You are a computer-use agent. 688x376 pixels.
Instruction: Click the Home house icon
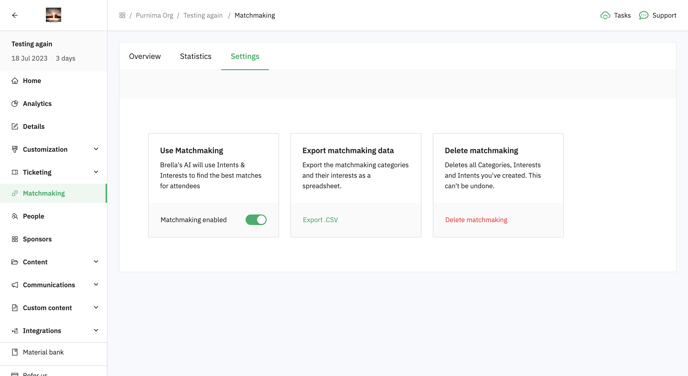15,81
